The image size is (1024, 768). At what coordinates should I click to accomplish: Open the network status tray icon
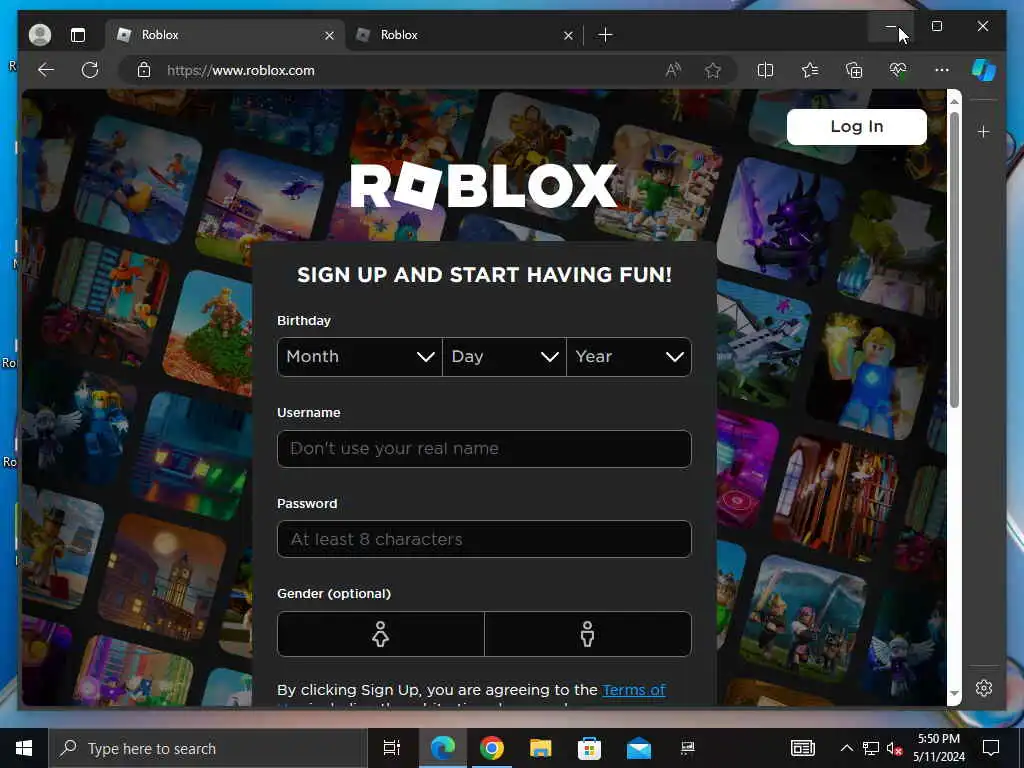pyautogui.click(x=871, y=748)
